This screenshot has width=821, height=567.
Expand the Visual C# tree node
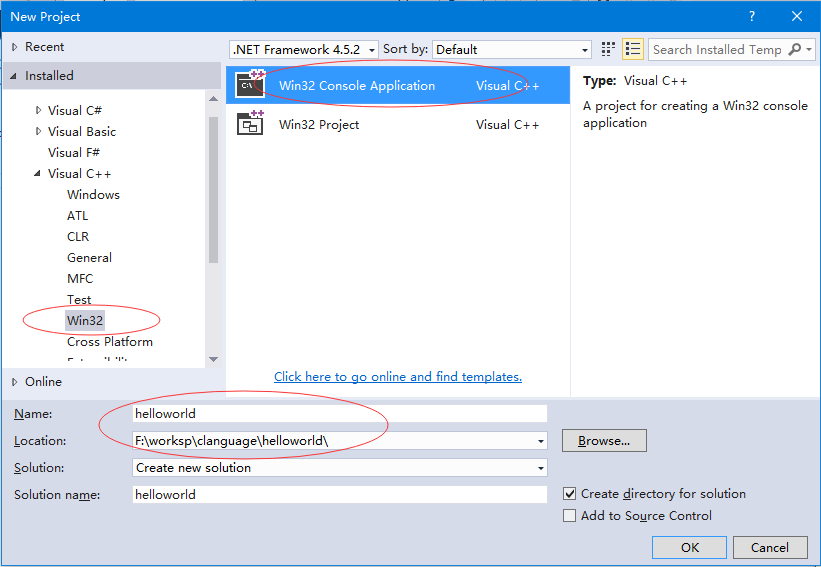click(x=39, y=111)
